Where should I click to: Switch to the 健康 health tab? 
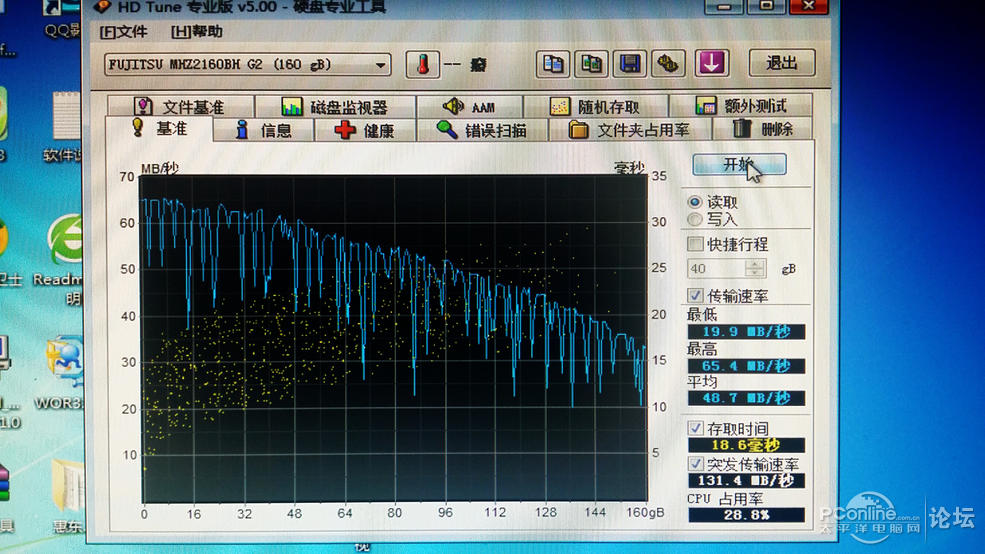click(365, 130)
